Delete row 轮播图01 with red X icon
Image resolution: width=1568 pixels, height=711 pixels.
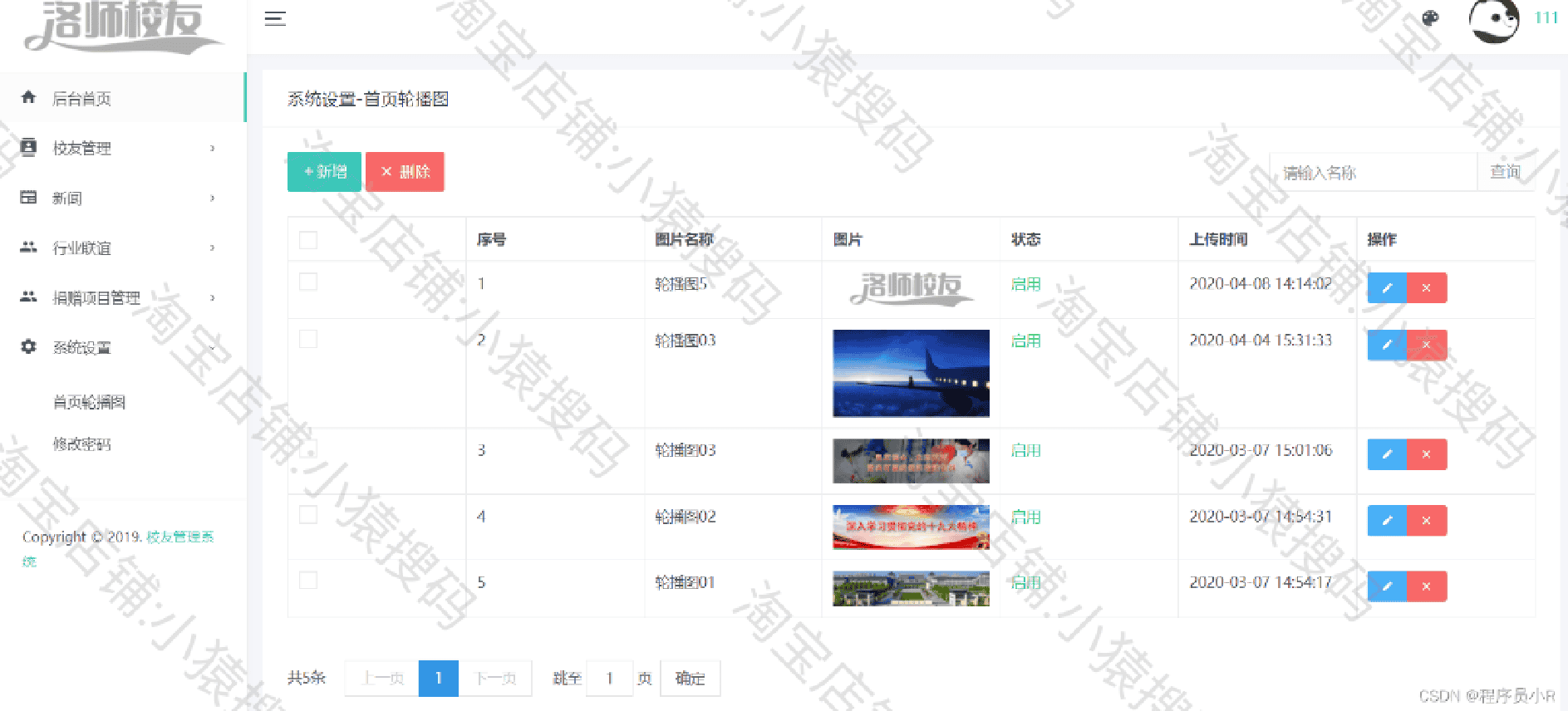coord(1427,586)
